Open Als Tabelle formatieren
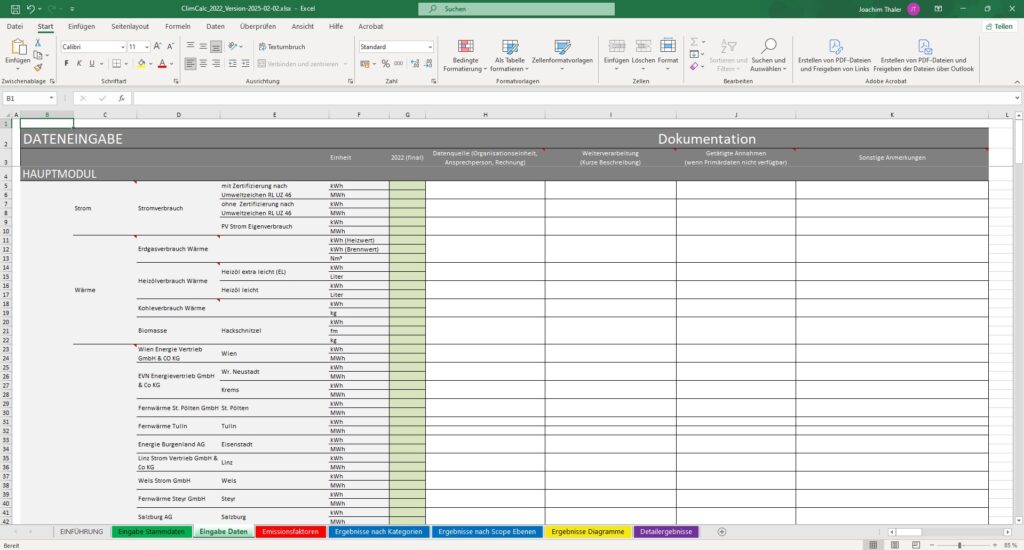 point(509,56)
